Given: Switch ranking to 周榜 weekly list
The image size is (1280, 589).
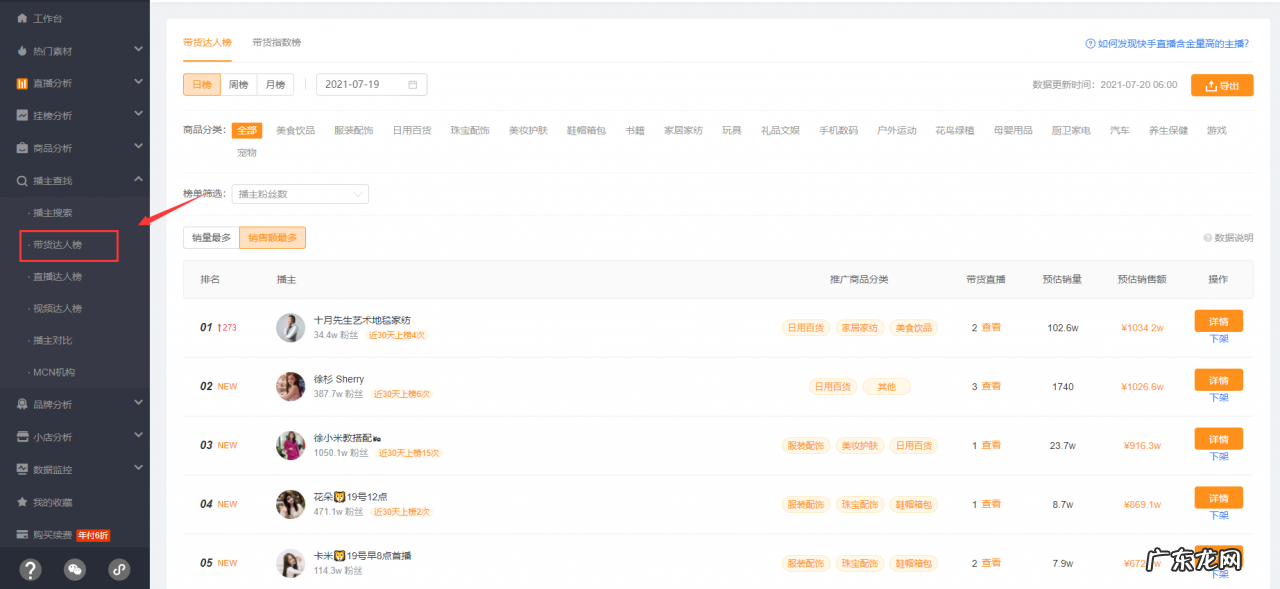Looking at the screenshot, I should (238, 85).
